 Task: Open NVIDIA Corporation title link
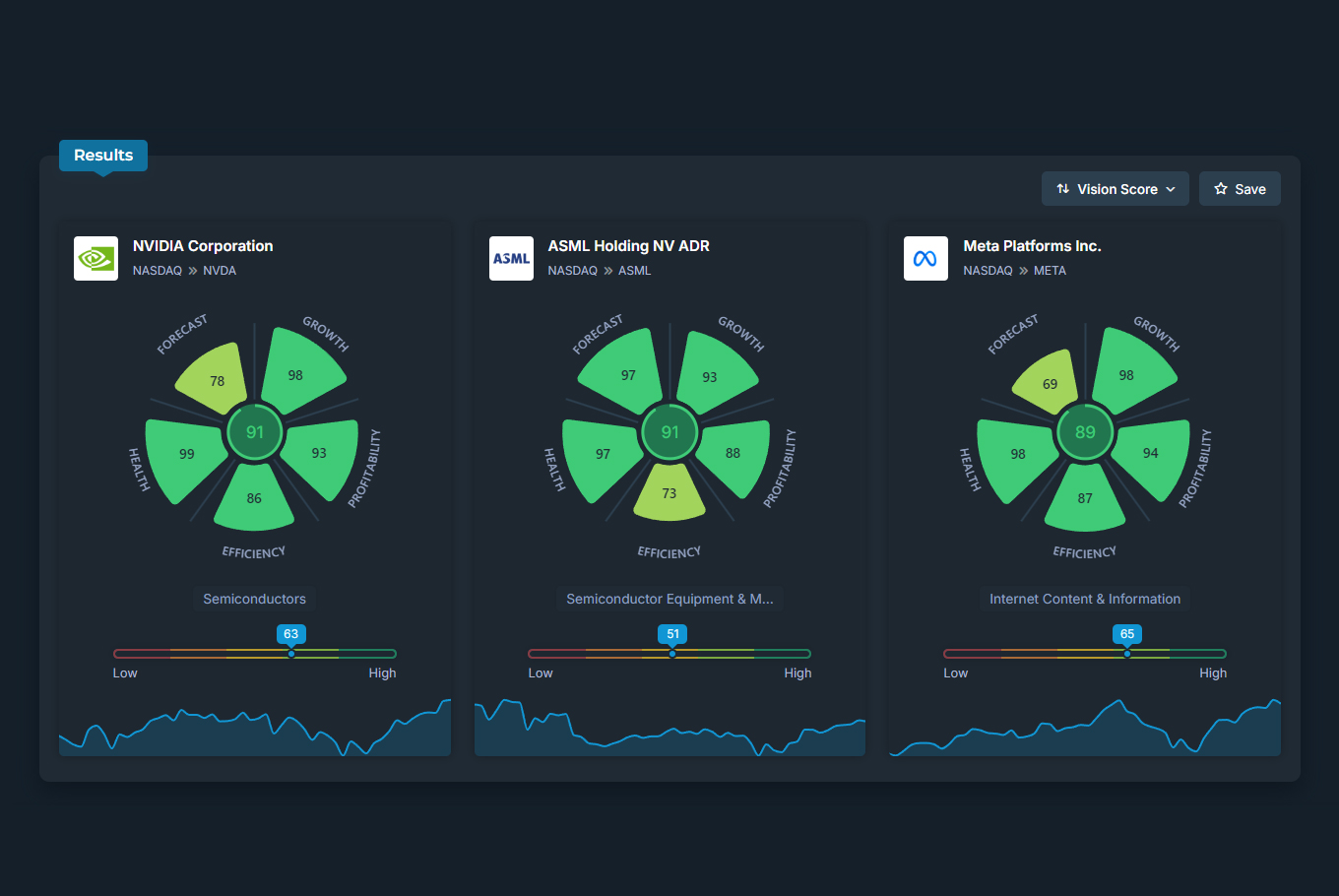pos(203,246)
